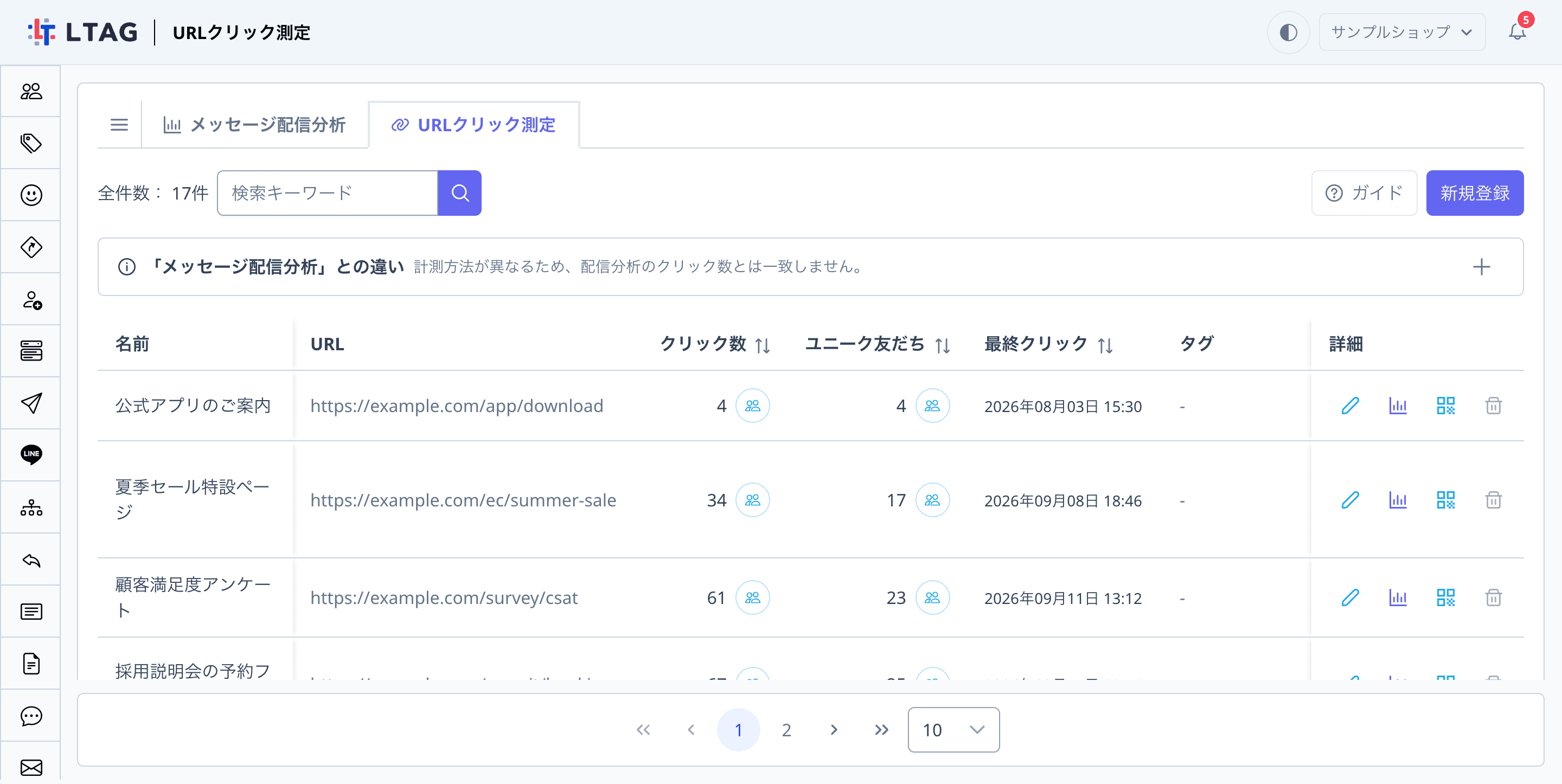Toggle the hamburger menu in tab bar
Screen dimensions: 1562x784
coord(119,125)
